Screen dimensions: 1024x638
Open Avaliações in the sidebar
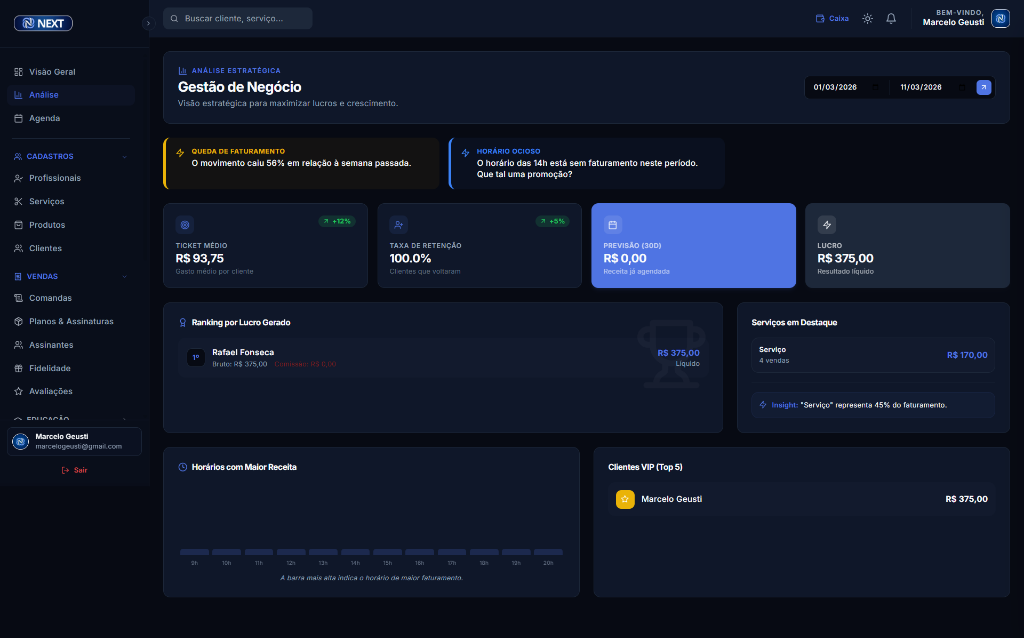click(71, 391)
